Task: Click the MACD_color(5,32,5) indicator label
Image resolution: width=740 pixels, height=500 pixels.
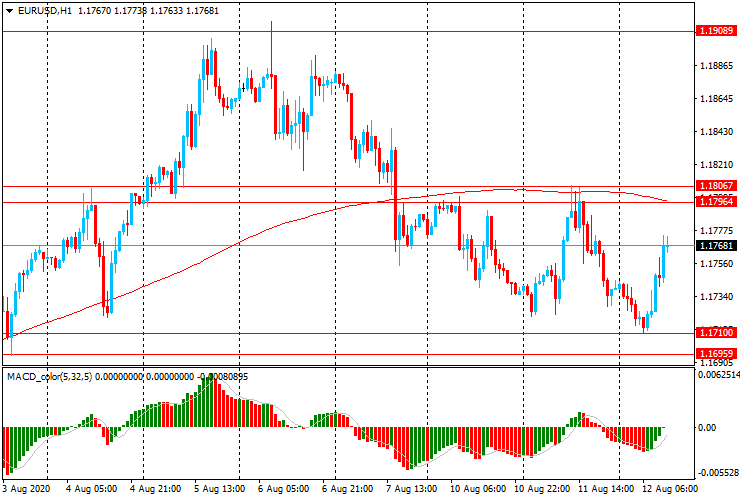Action: [x=50, y=376]
